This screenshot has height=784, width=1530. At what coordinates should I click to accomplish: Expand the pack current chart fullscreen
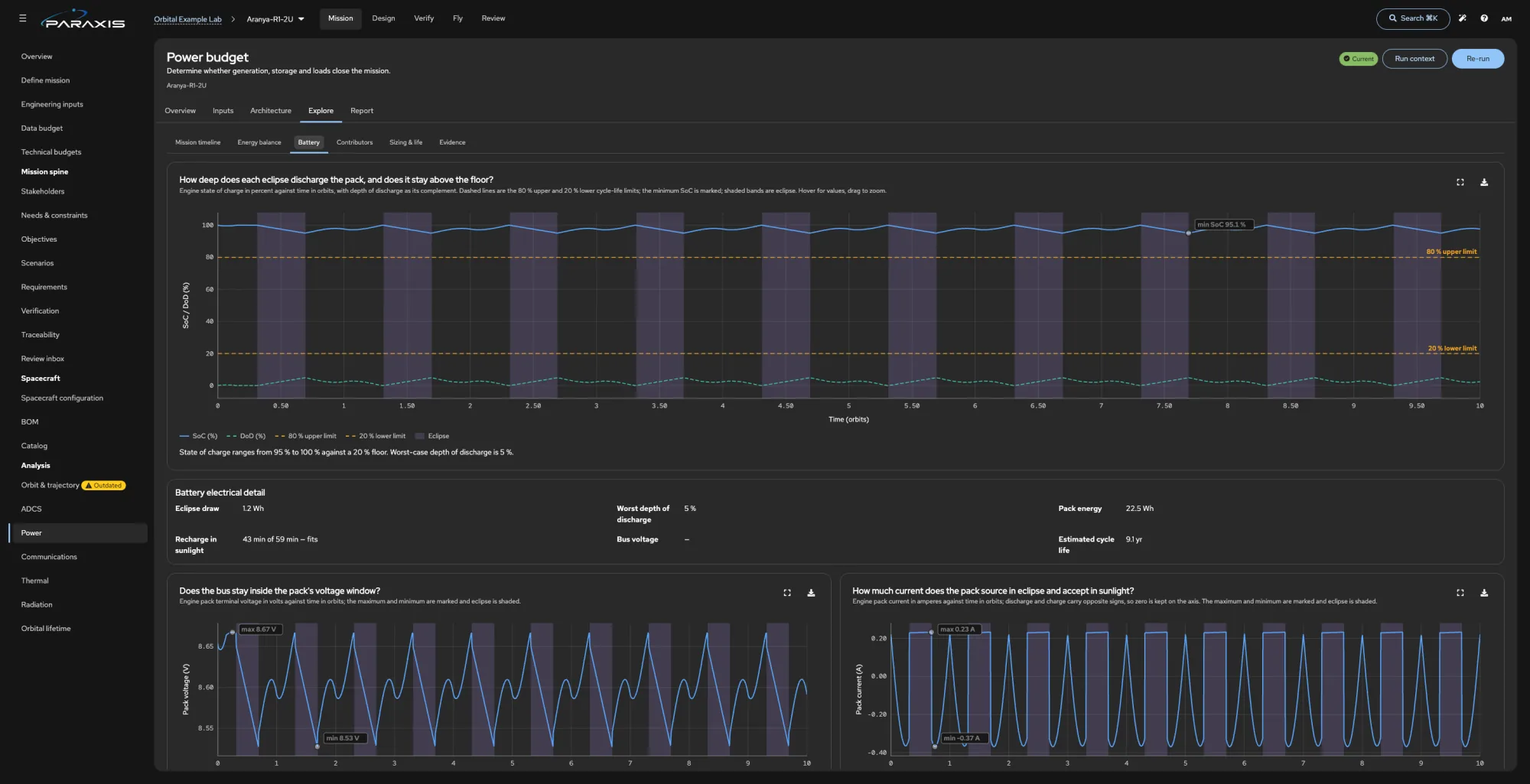pyautogui.click(x=1460, y=593)
